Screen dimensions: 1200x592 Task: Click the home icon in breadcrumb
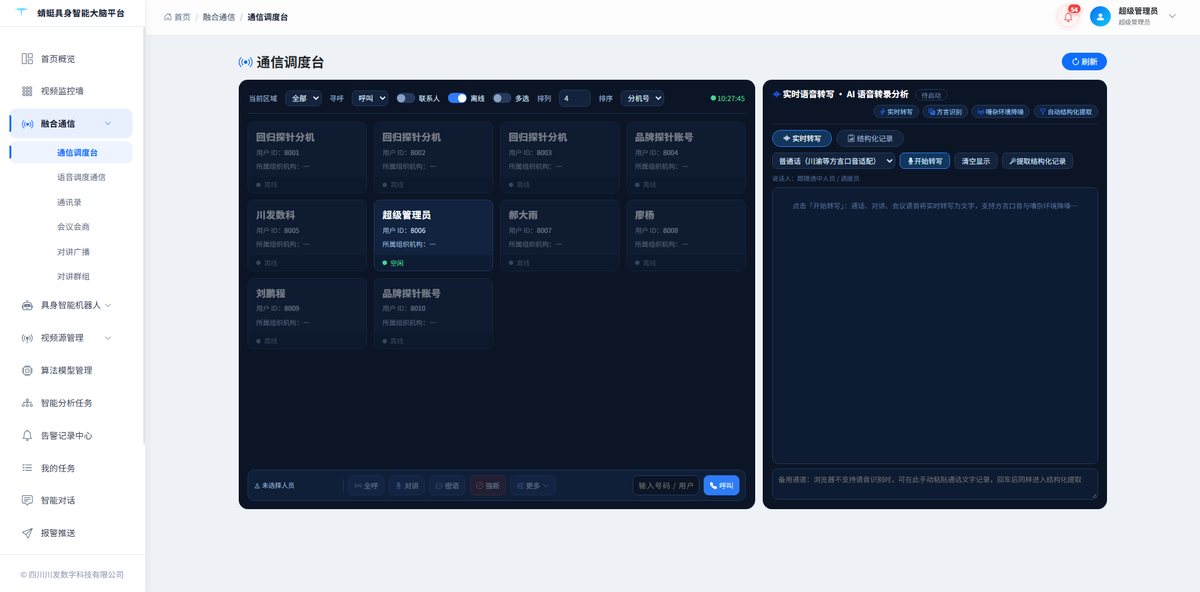pyautogui.click(x=168, y=17)
